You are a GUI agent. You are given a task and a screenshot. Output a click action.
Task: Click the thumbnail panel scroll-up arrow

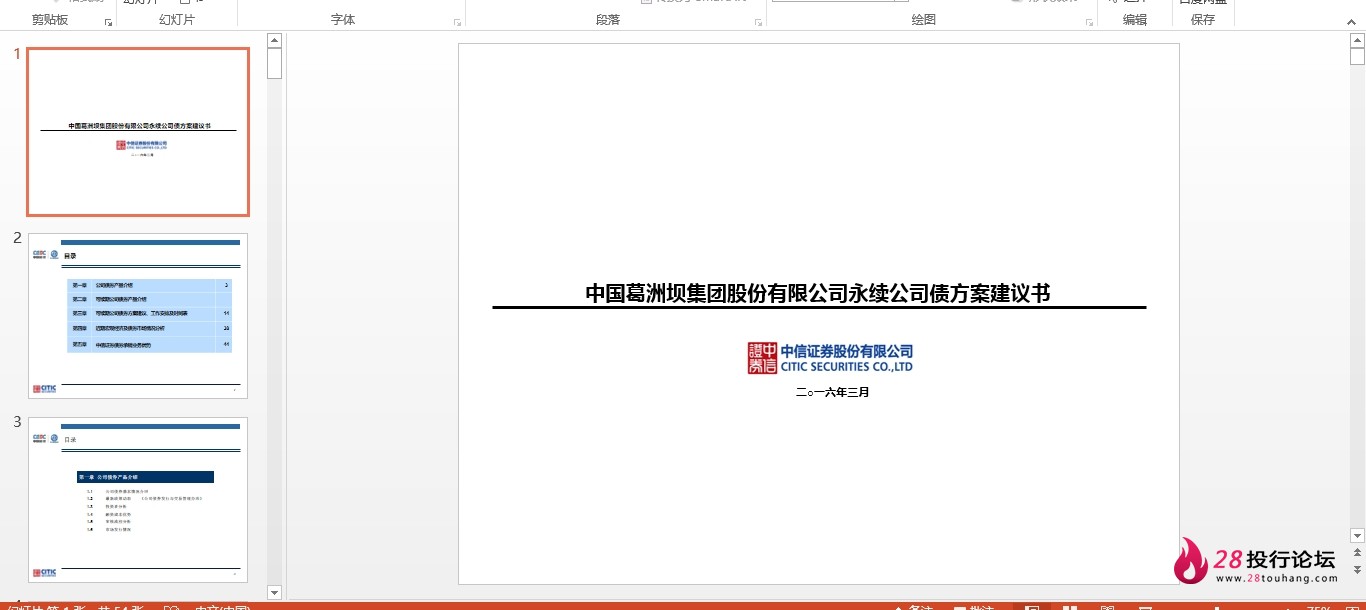275,40
